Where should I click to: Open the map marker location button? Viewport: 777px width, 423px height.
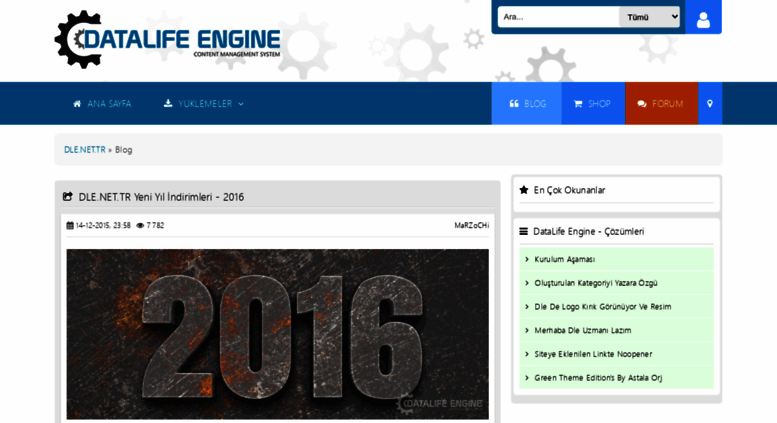(710, 104)
